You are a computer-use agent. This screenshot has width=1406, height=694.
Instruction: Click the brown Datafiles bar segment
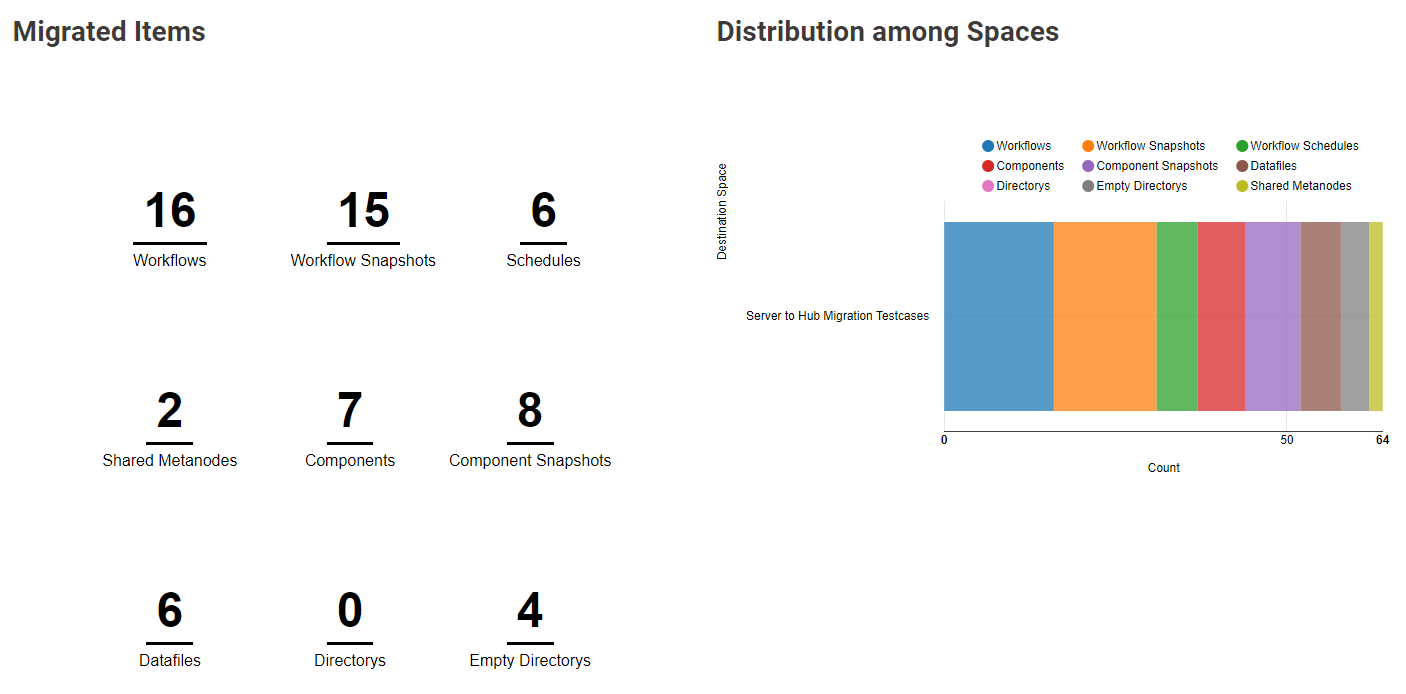(x=1321, y=316)
